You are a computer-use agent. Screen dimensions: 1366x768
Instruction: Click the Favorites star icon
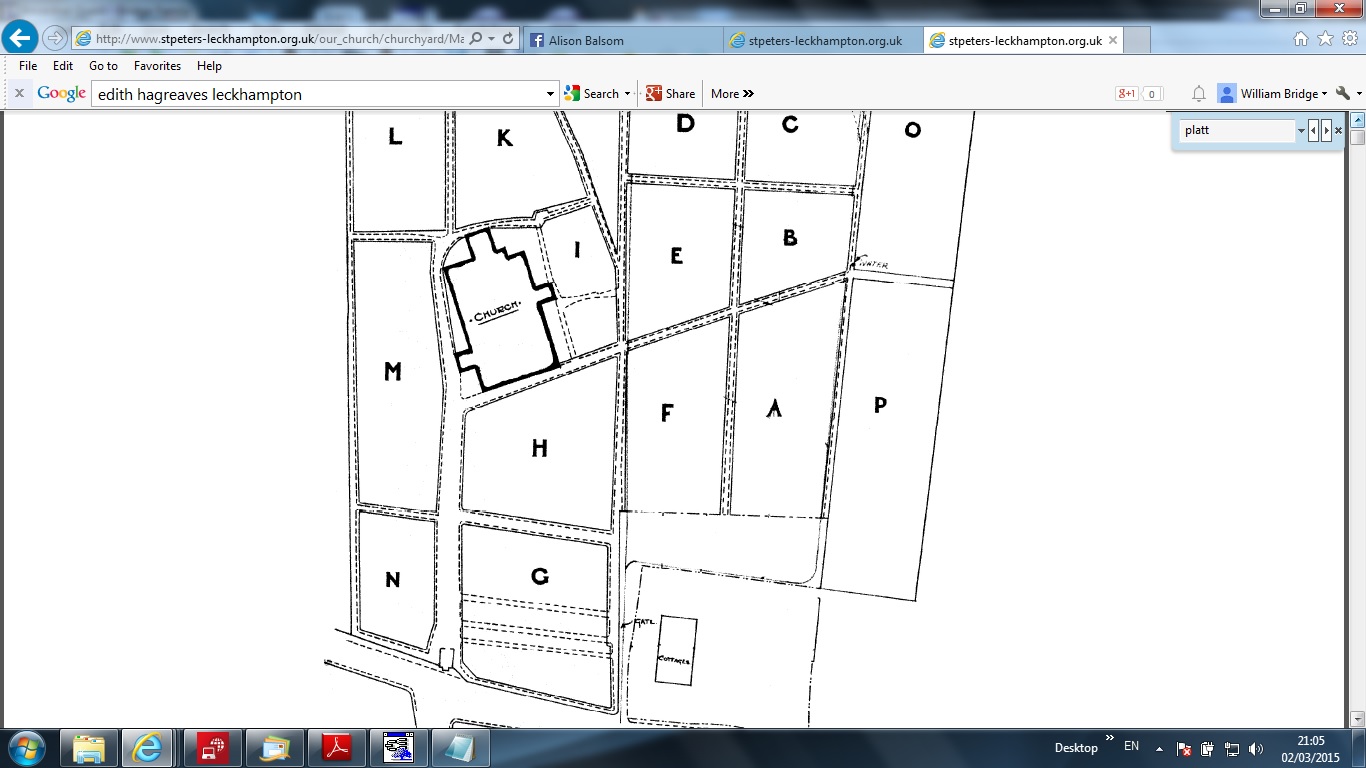[x=1325, y=39]
